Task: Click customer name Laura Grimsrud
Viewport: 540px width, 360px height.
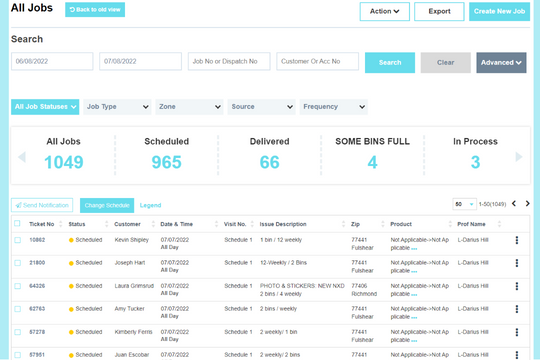Action: click(x=134, y=286)
